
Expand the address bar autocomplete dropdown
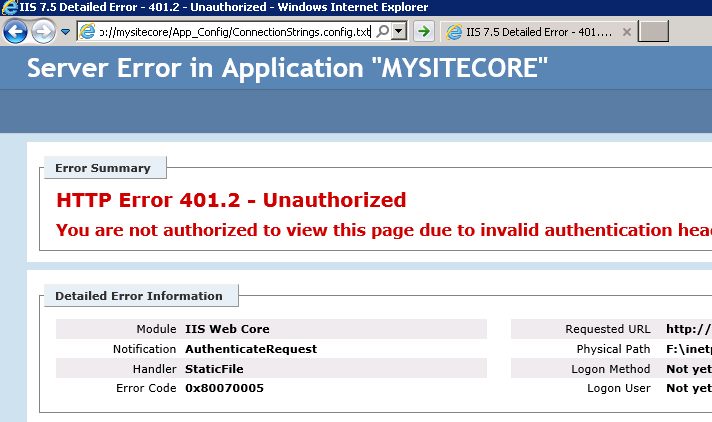tap(399, 31)
